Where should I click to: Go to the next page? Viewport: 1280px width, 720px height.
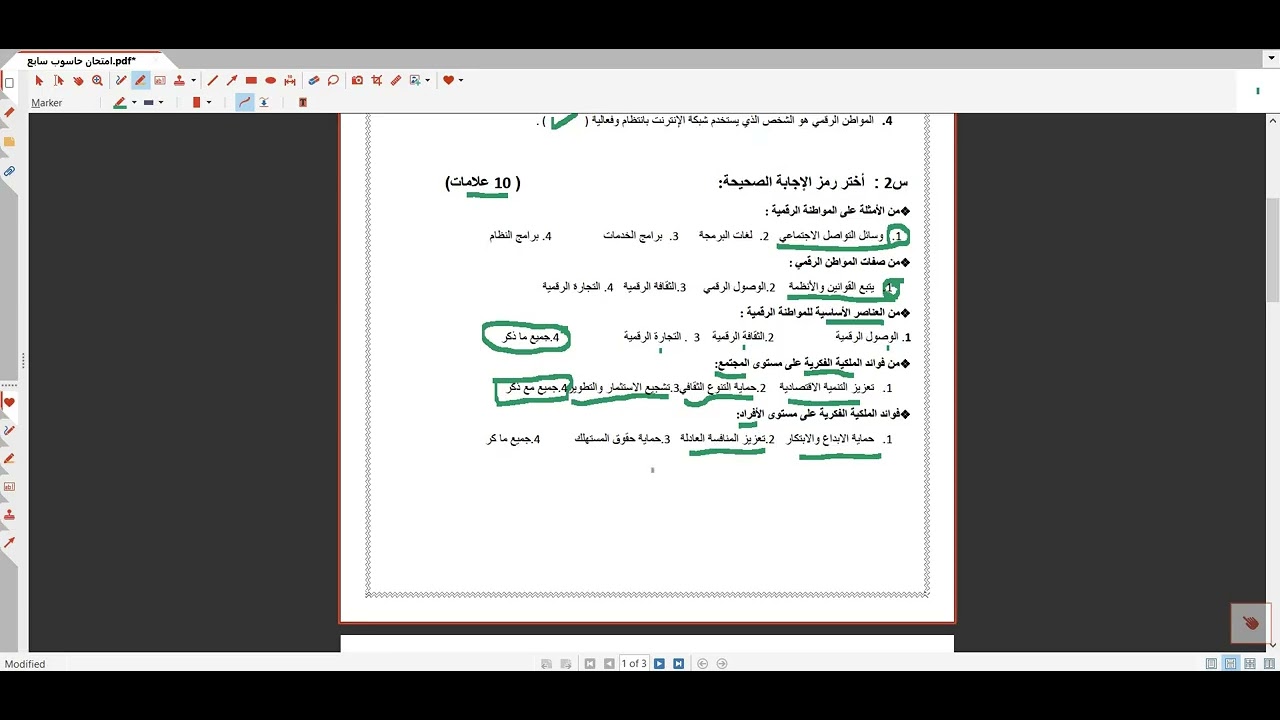click(659, 664)
